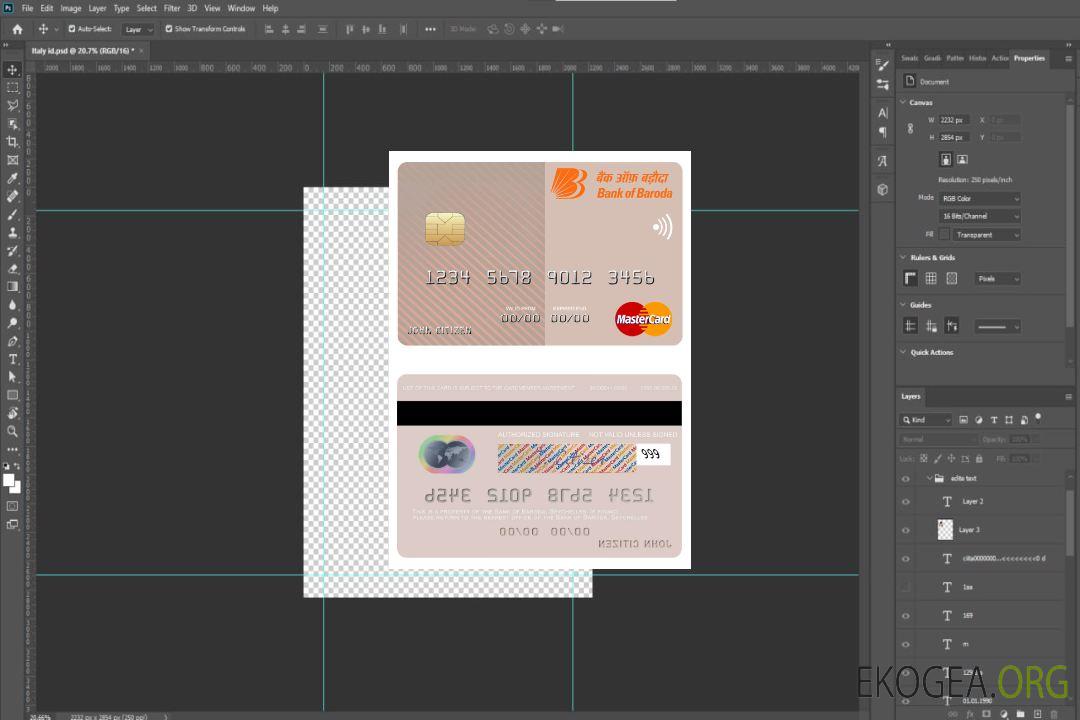Open the Kind filter dropdown in Layers

click(x=926, y=420)
